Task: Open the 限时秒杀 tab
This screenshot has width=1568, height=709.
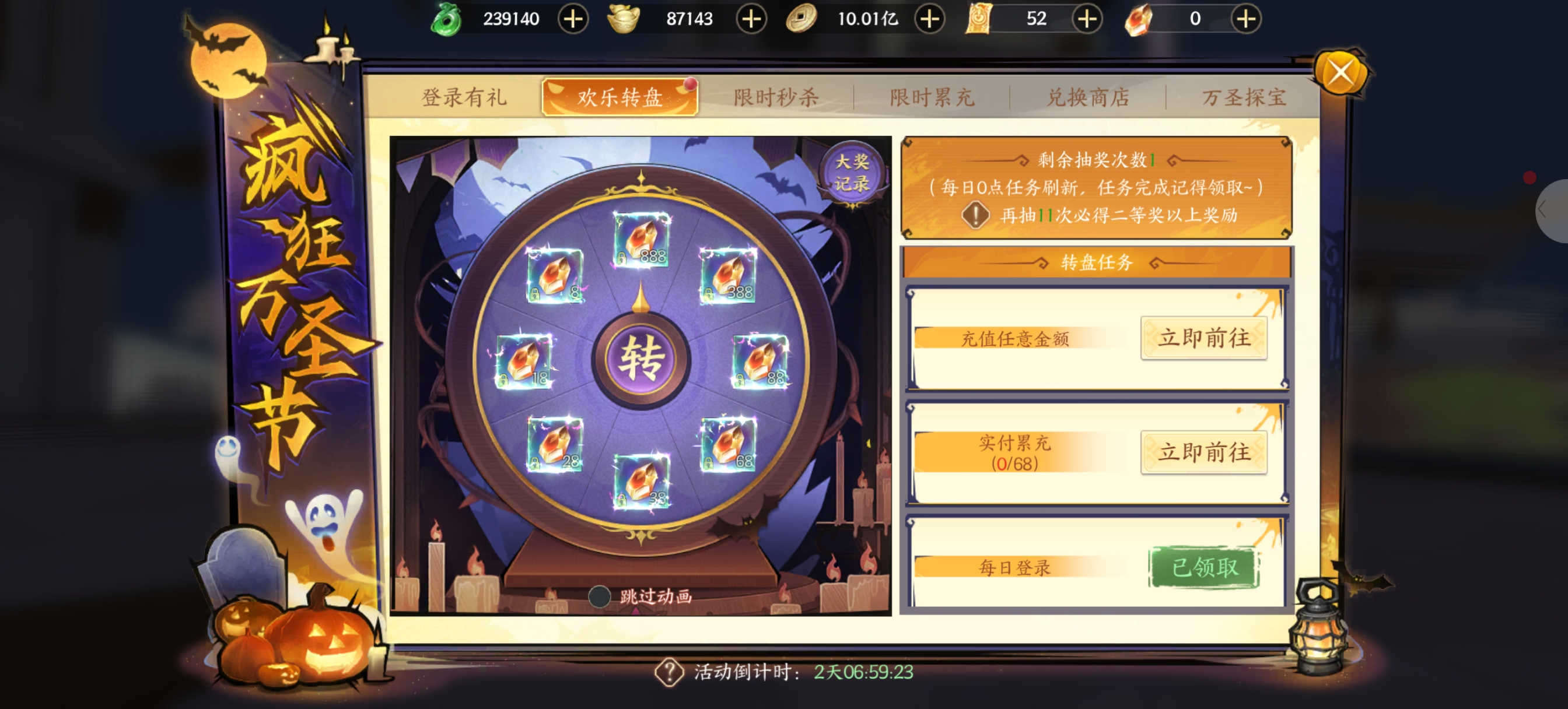Action: click(x=775, y=97)
